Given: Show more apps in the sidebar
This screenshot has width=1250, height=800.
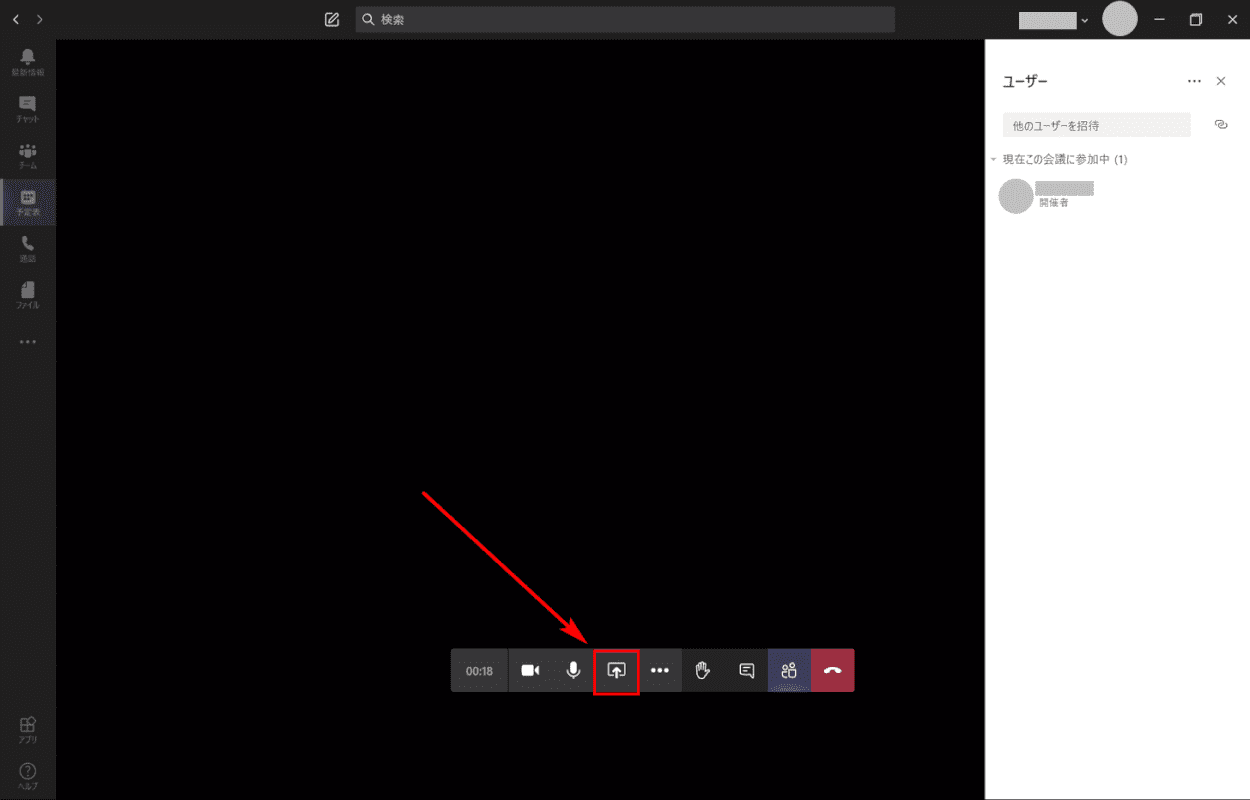Looking at the screenshot, I should click(x=28, y=342).
